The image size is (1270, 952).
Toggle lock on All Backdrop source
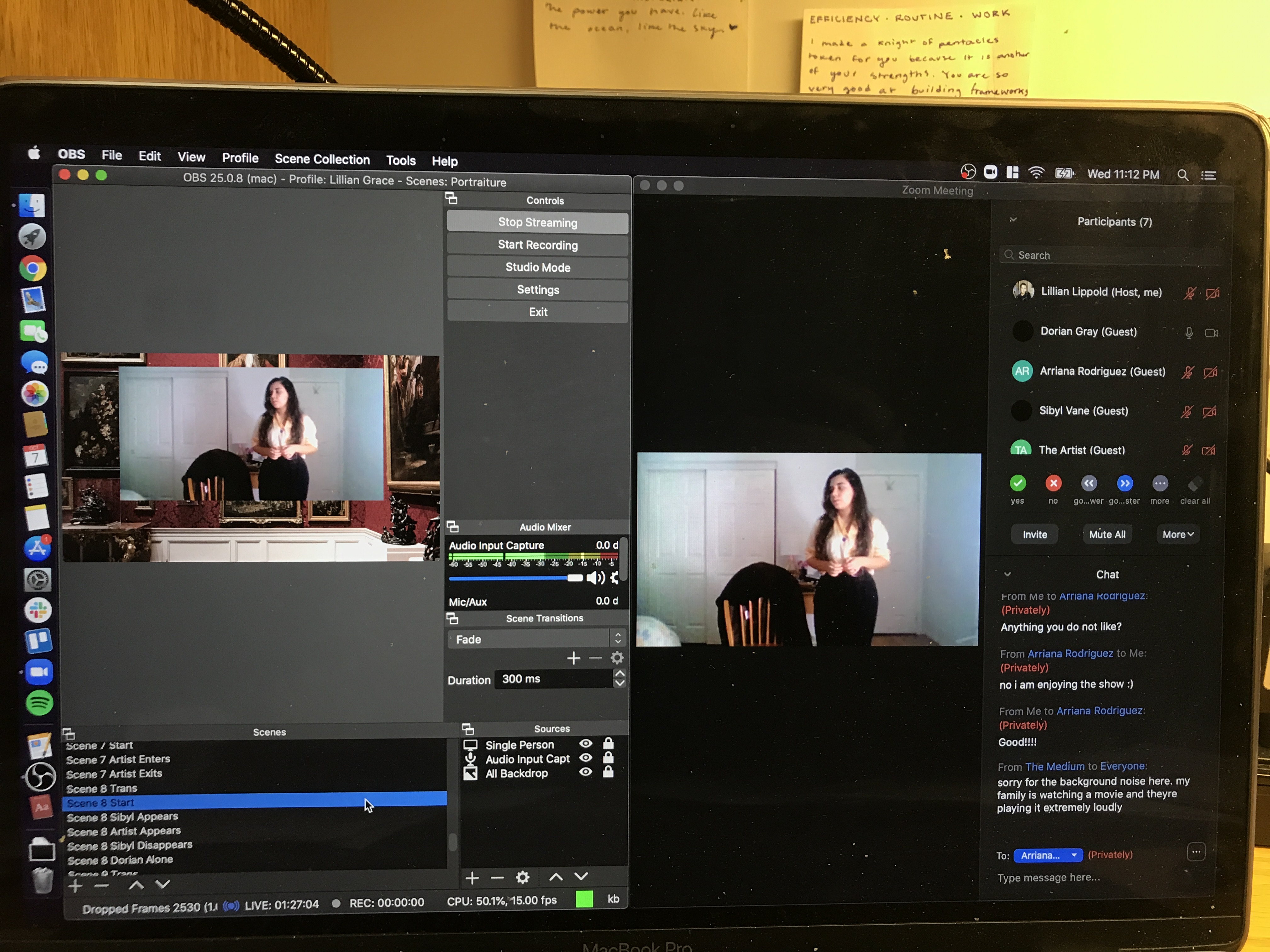tap(608, 772)
